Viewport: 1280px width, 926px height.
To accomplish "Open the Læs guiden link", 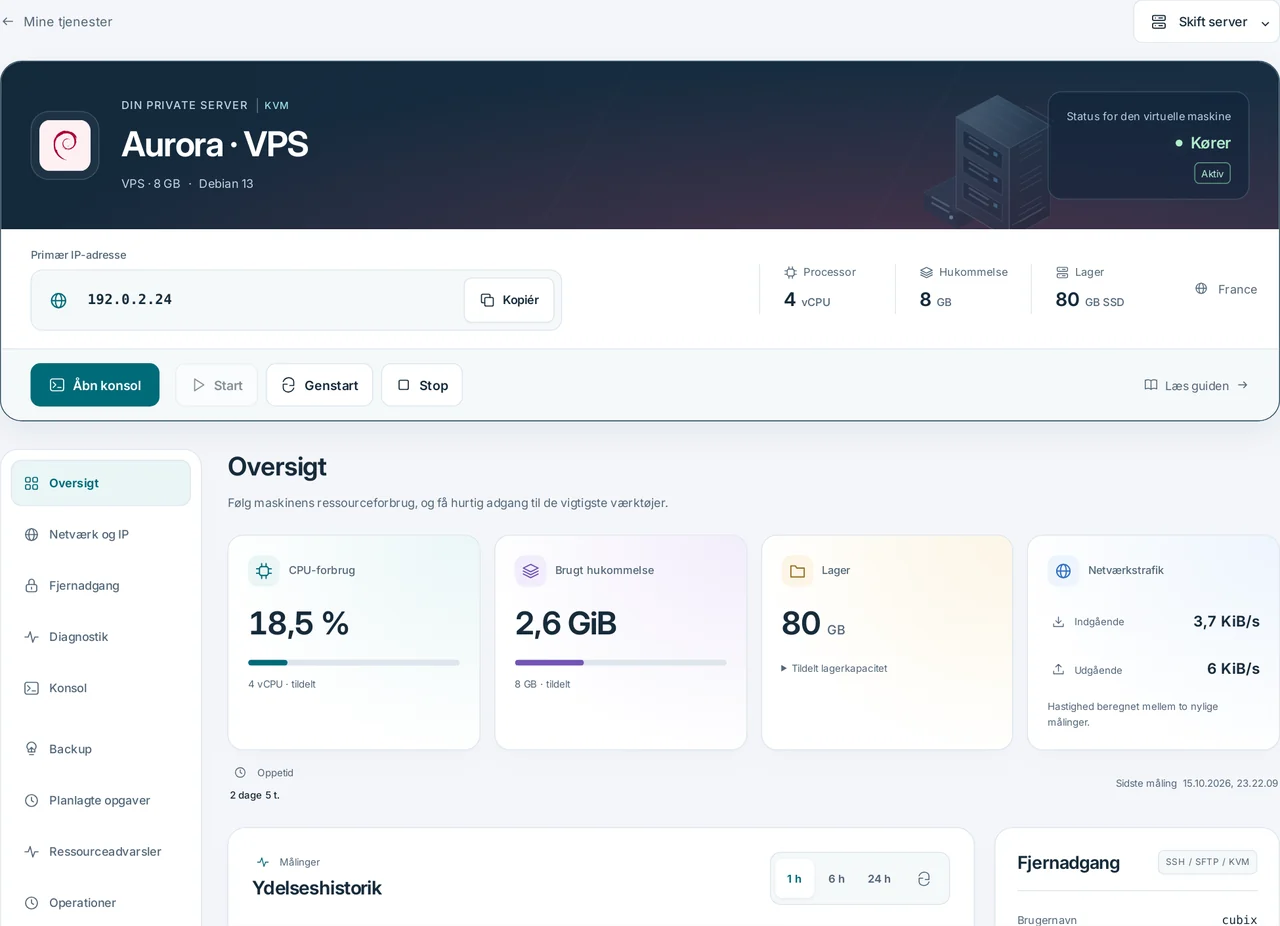I will click(x=1196, y=385).
